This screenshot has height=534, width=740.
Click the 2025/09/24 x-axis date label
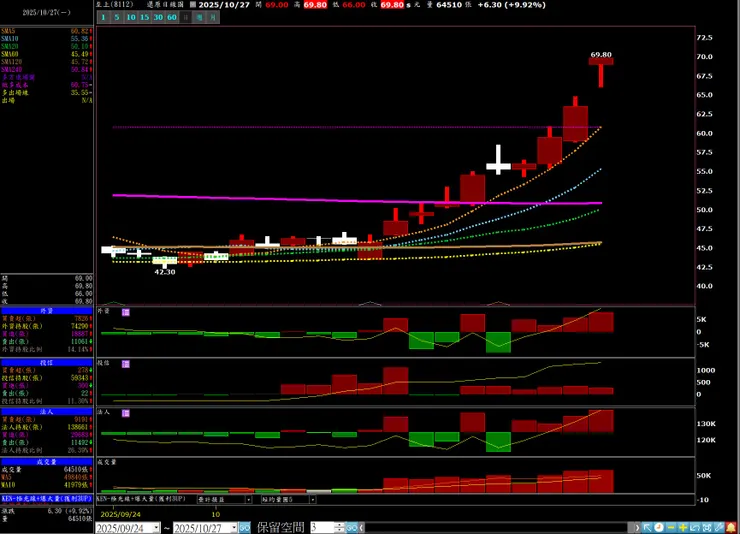point(121,514)
